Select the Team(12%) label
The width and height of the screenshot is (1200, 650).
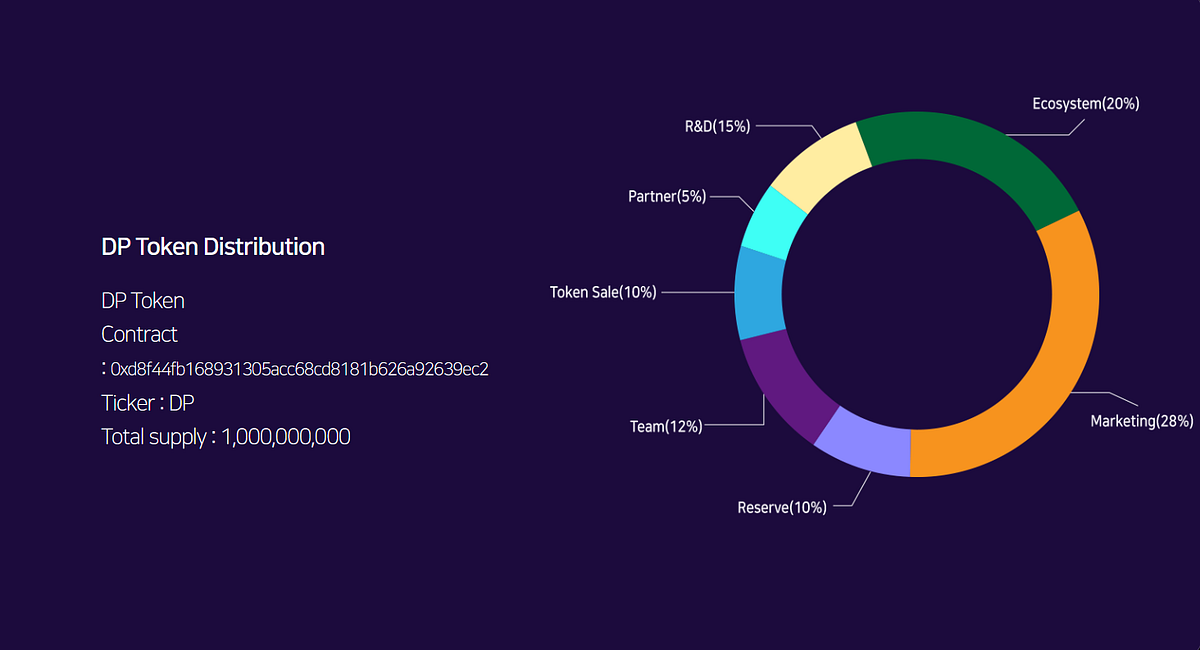(665, 425)
